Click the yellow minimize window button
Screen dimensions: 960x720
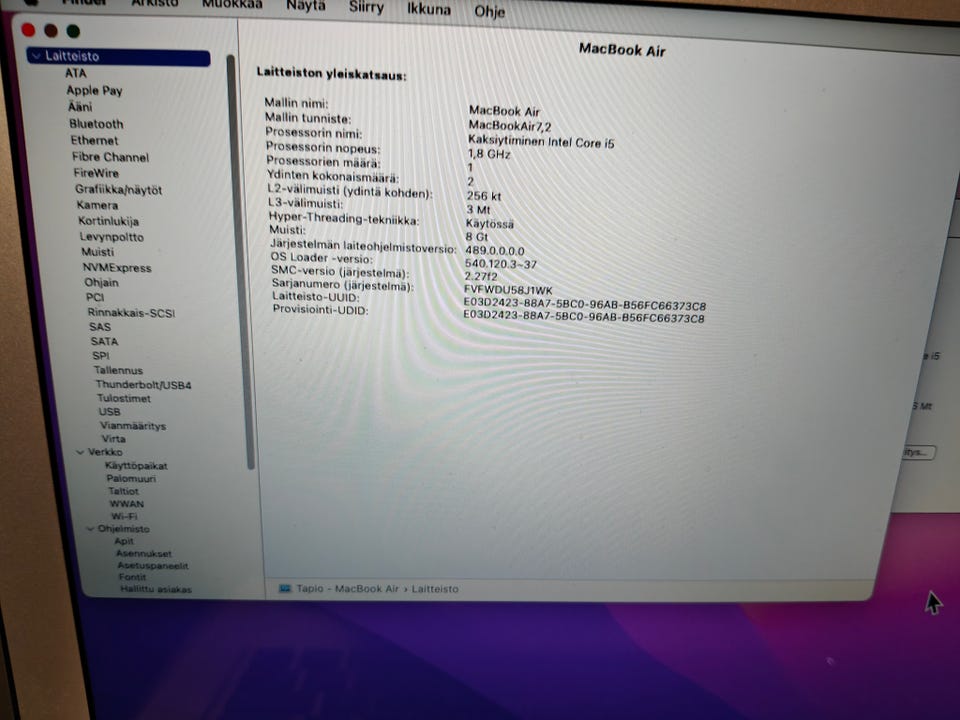[51, 30]
